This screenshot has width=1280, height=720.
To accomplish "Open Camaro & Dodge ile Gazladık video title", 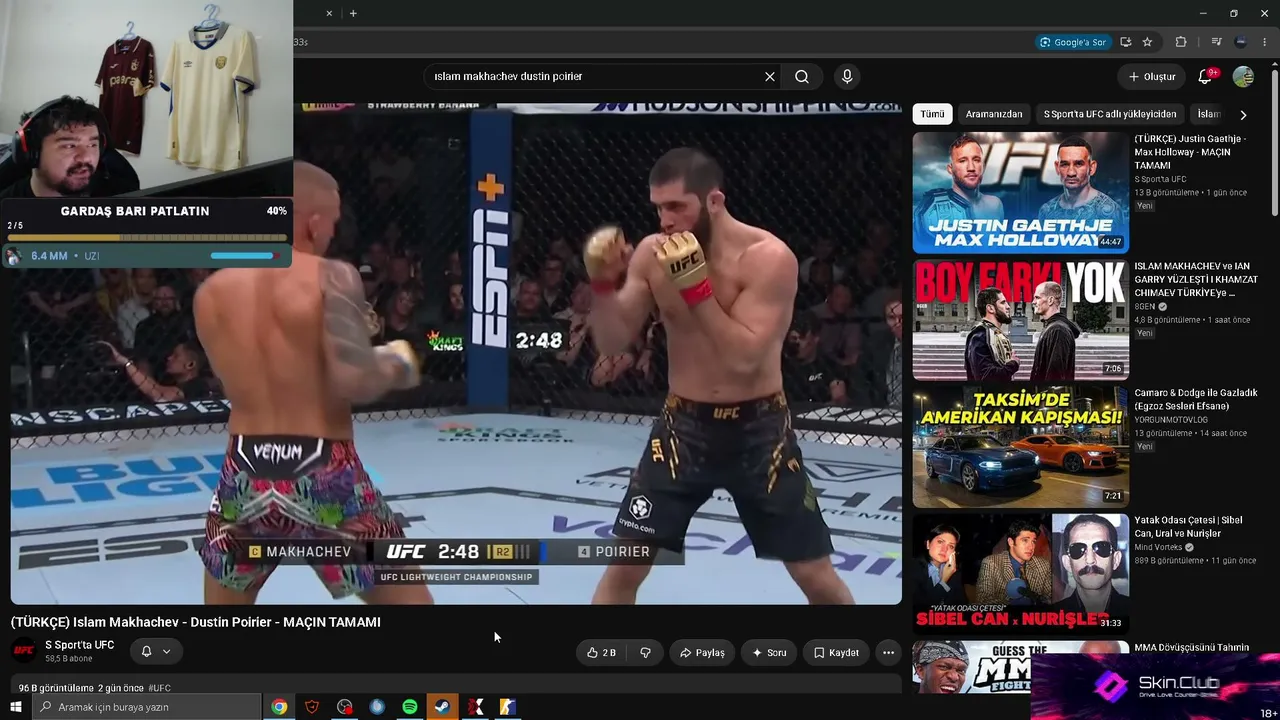I will click(x=1196, y=400).
